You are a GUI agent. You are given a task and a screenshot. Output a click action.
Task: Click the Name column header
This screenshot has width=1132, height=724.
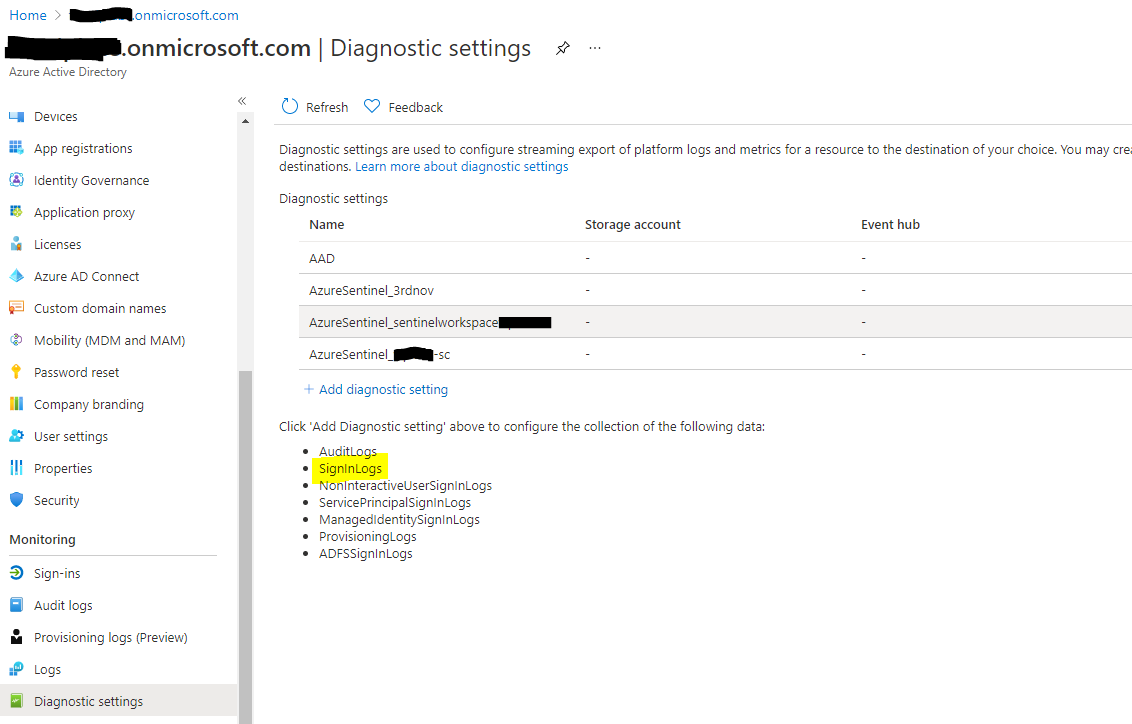tap(326, 224)
